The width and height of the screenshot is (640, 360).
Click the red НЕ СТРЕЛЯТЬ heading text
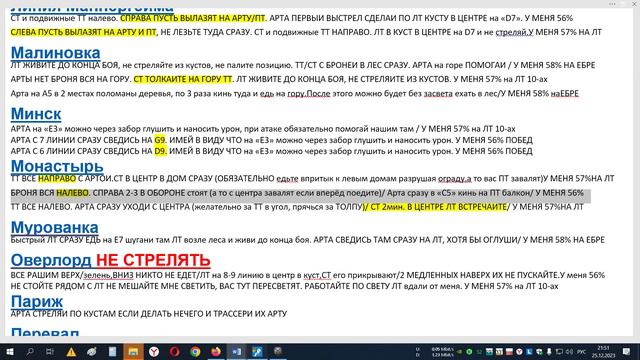153,260
